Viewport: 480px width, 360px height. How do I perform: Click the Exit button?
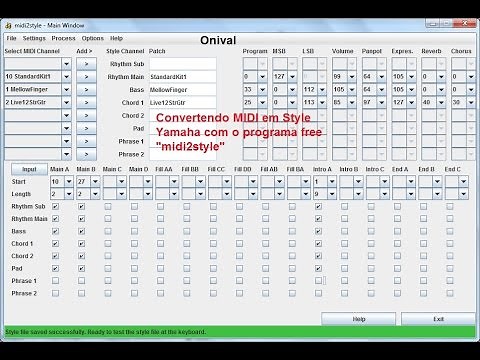coord(438,319)
